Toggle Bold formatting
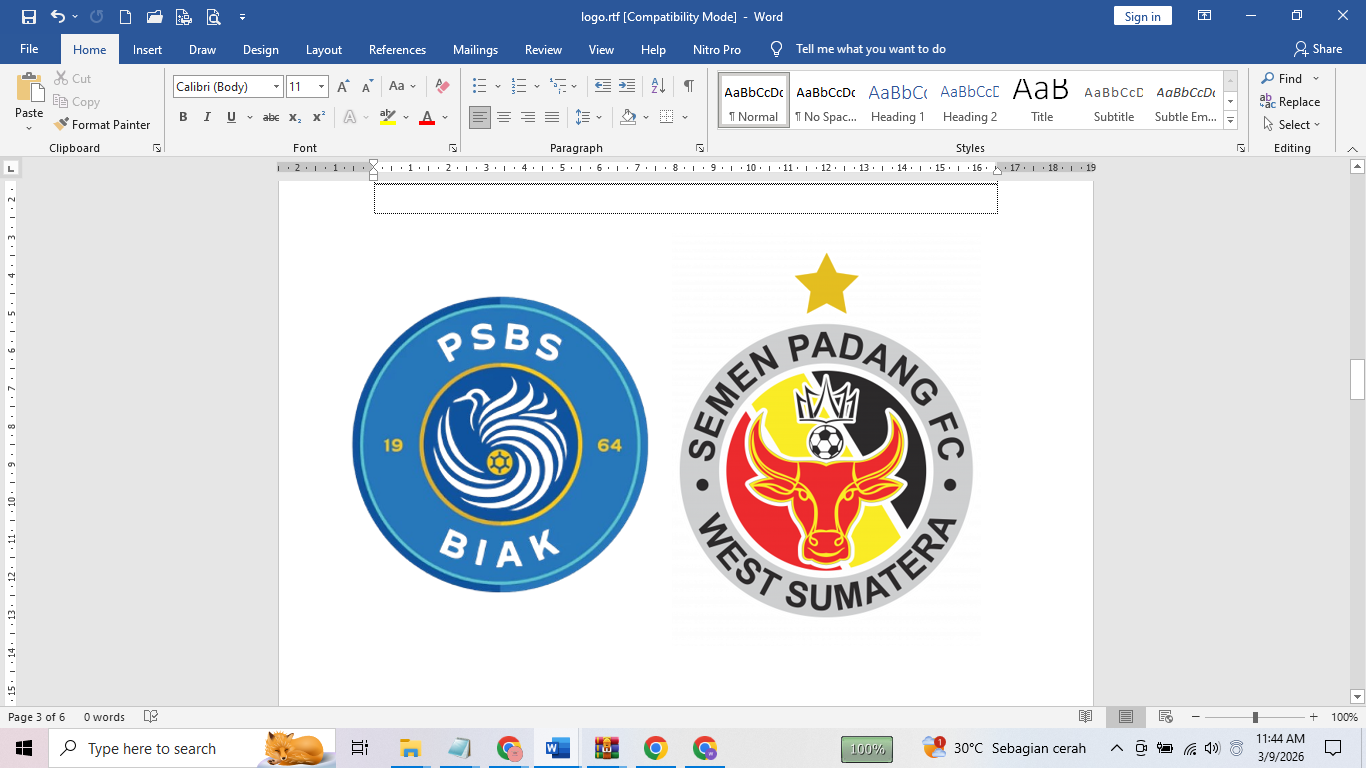 [x=183, y=117]
